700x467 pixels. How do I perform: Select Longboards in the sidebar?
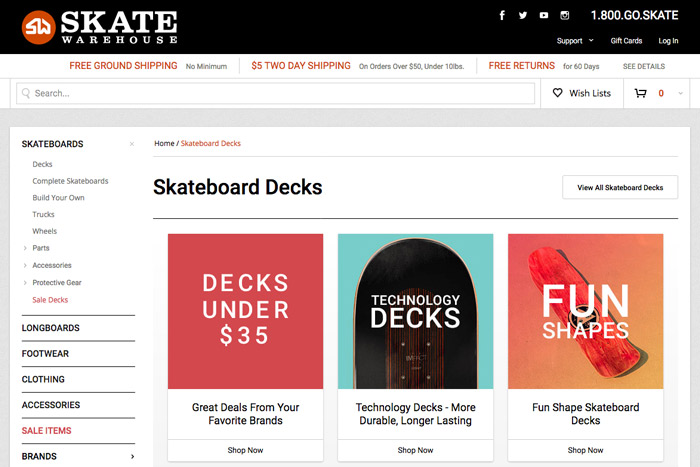click(x=51, y=328)
